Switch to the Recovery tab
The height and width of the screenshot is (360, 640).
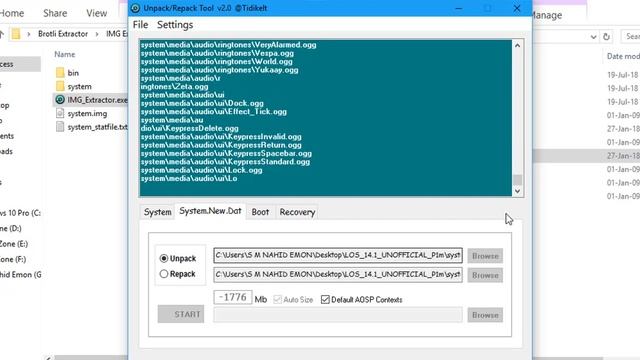[x=297, y=212]
